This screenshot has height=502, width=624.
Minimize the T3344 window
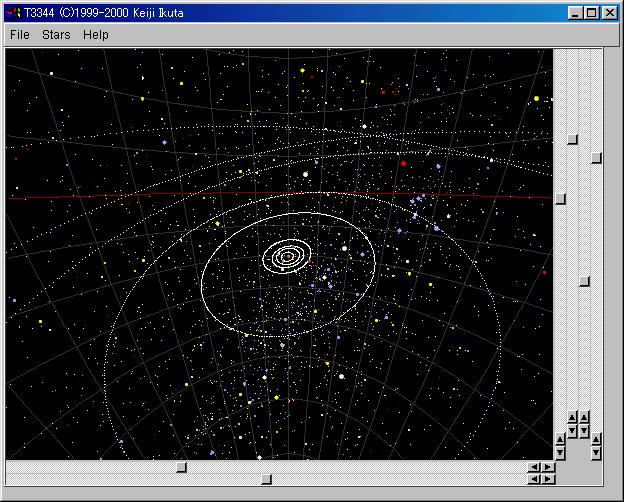[575, 13]
